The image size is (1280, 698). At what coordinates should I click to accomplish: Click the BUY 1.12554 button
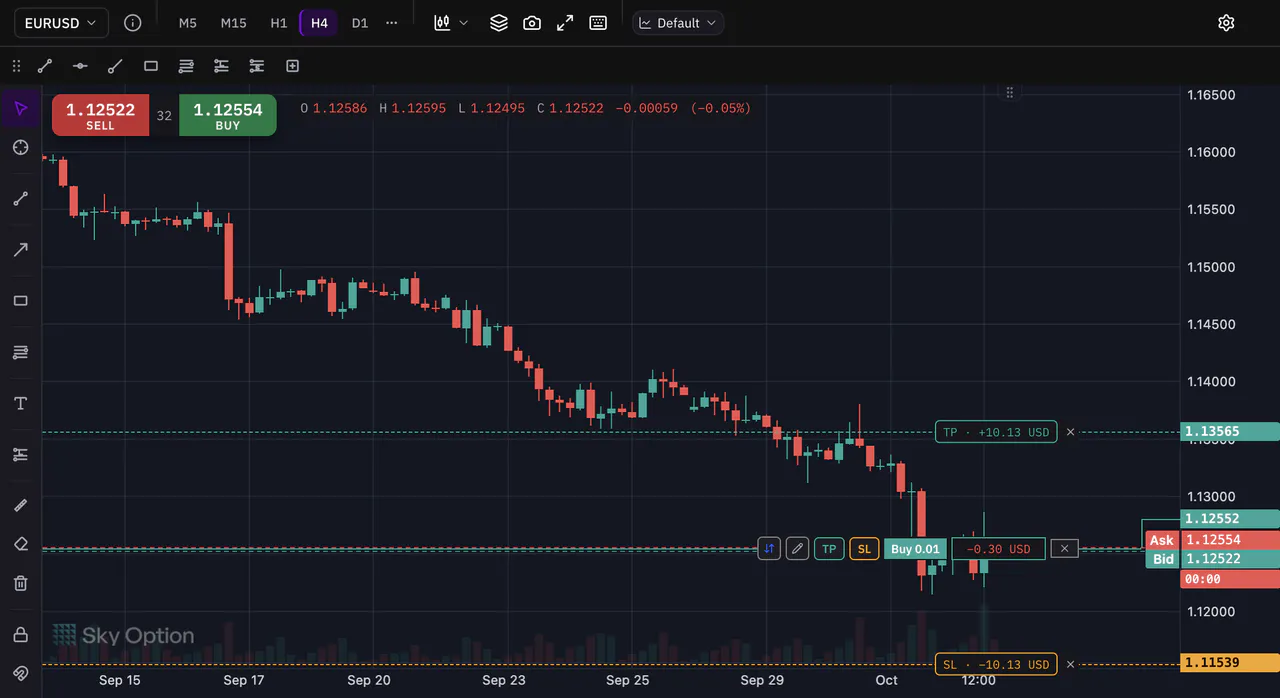click(x=228, y=115)
